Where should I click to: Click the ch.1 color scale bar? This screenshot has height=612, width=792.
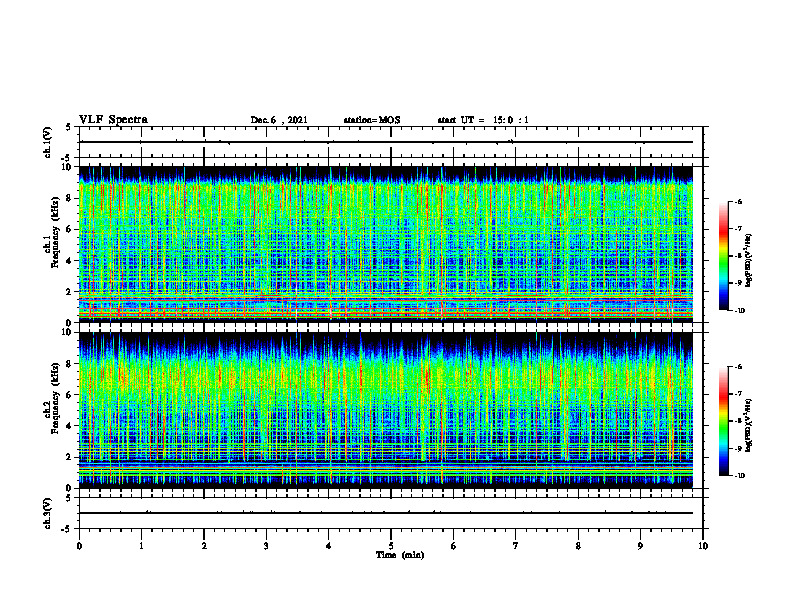click(x=723, y=256)
